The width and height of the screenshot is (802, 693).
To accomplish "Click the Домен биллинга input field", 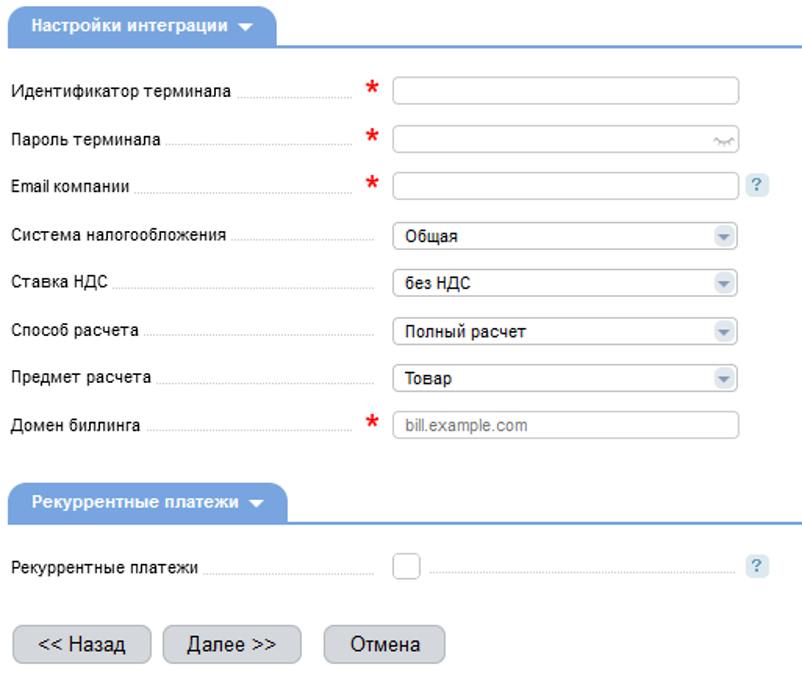I will pyautogui.click(x=565, y=425).
